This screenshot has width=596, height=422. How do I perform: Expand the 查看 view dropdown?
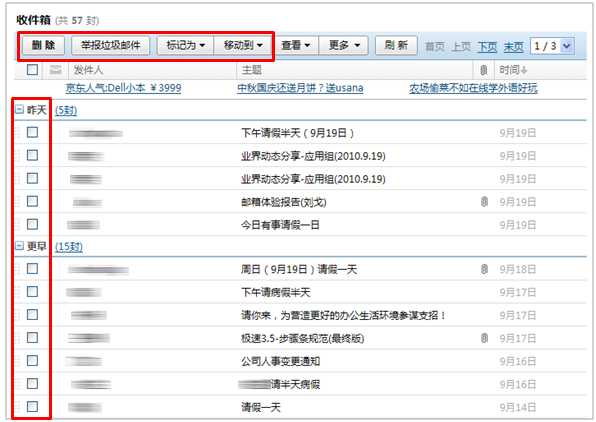(295, 46)
